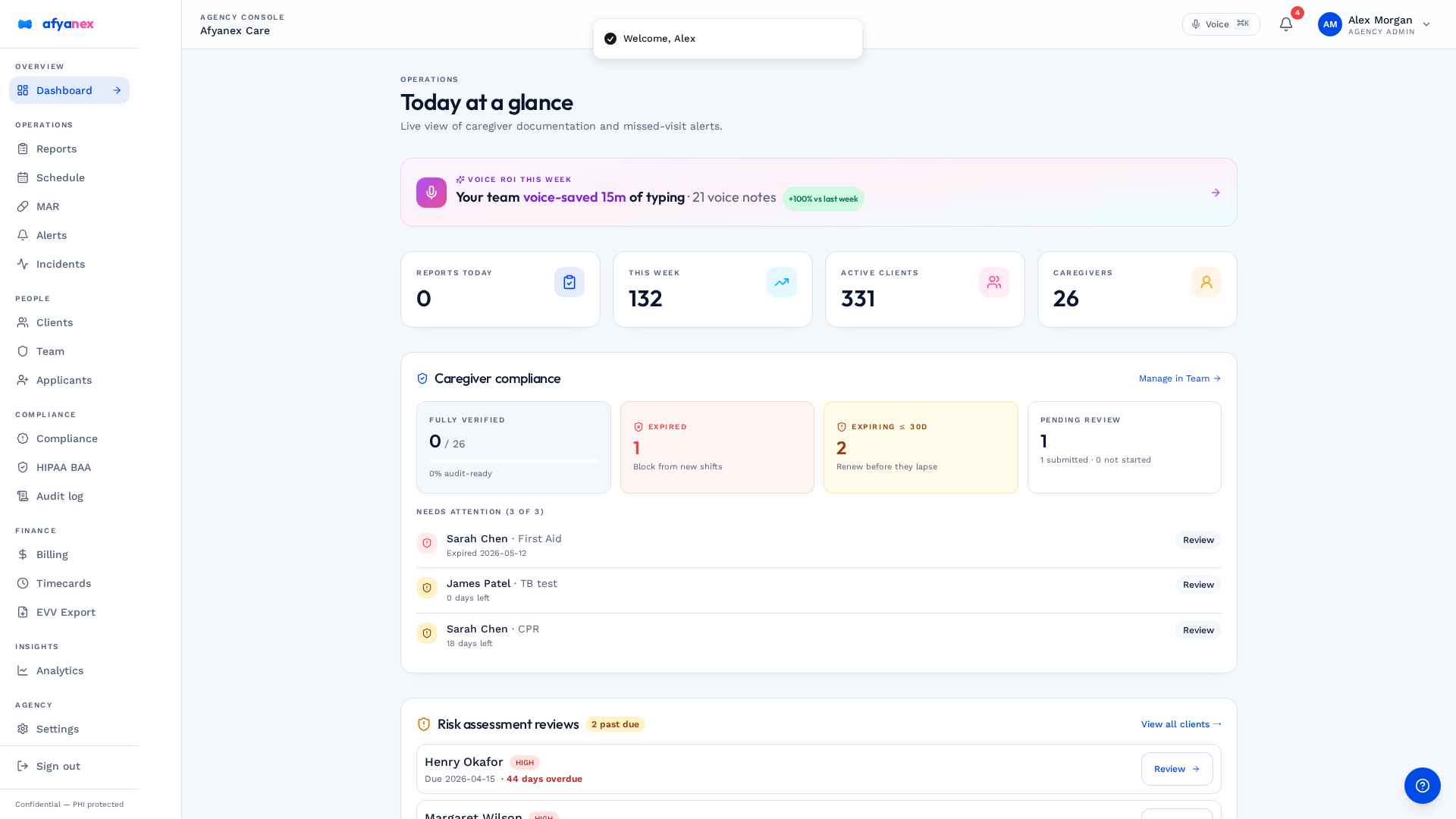Click '18 days left' text

(x=469, y=644)
